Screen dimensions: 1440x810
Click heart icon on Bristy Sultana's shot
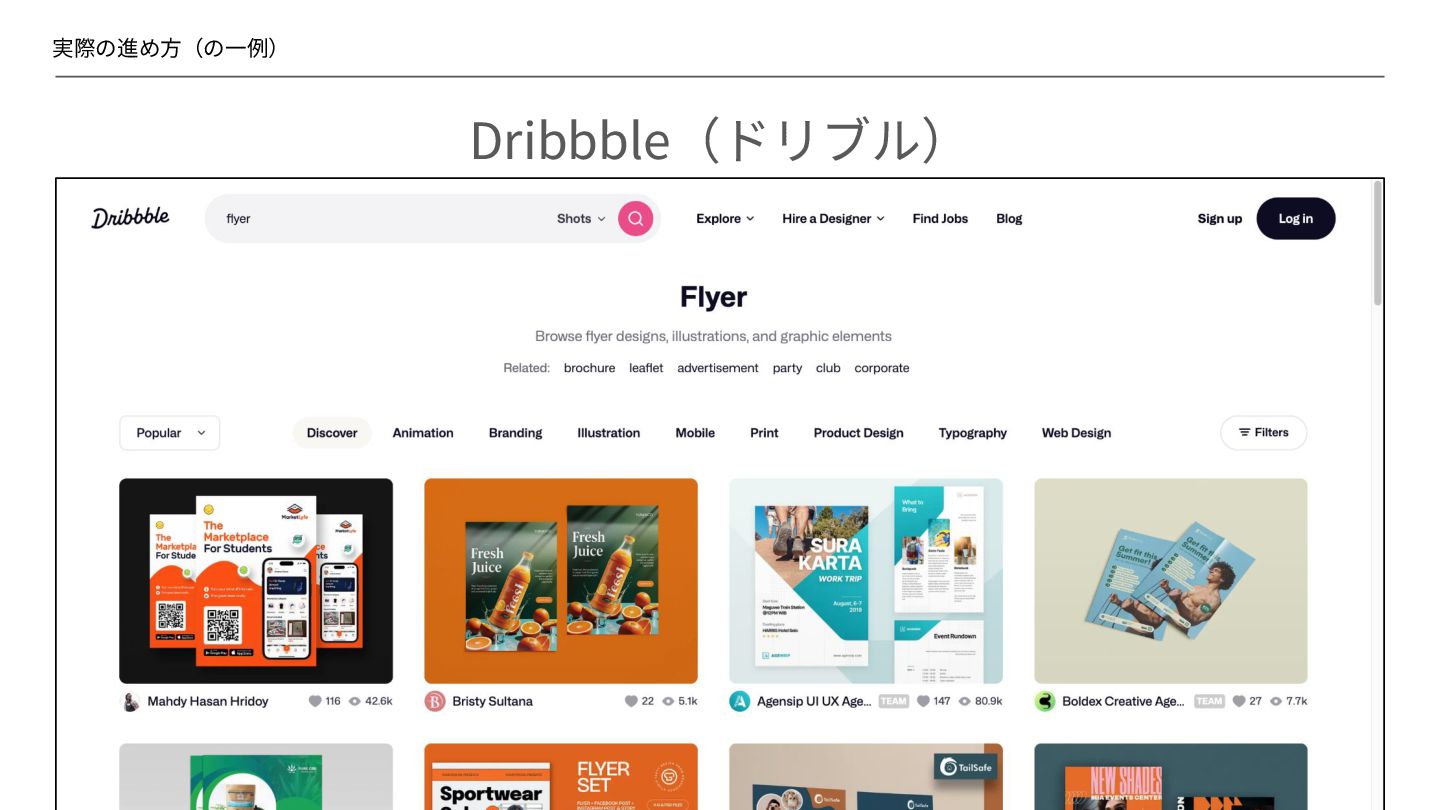pos(631,701)
